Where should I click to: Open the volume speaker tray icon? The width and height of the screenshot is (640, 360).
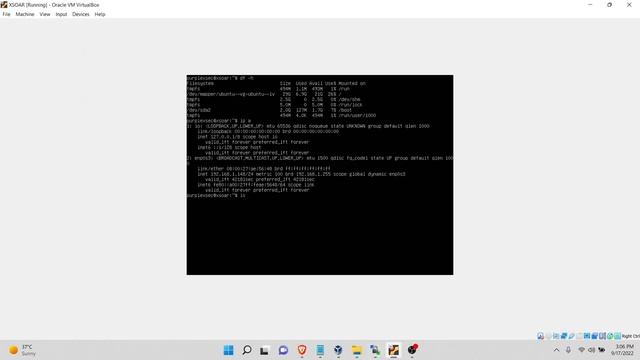click(591, 350)
